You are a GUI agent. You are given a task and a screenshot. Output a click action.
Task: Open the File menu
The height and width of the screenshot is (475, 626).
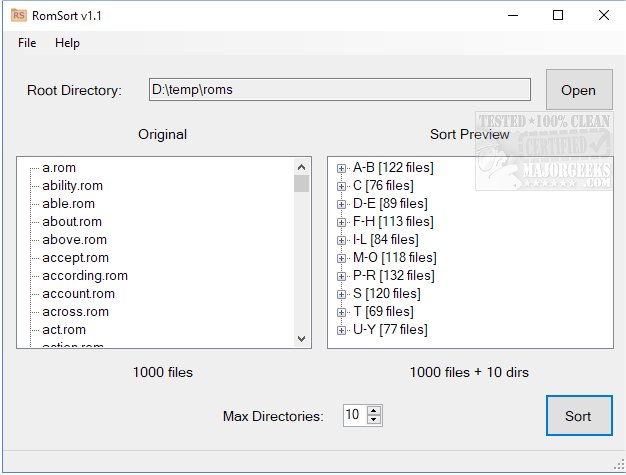(x=27, y=43)
